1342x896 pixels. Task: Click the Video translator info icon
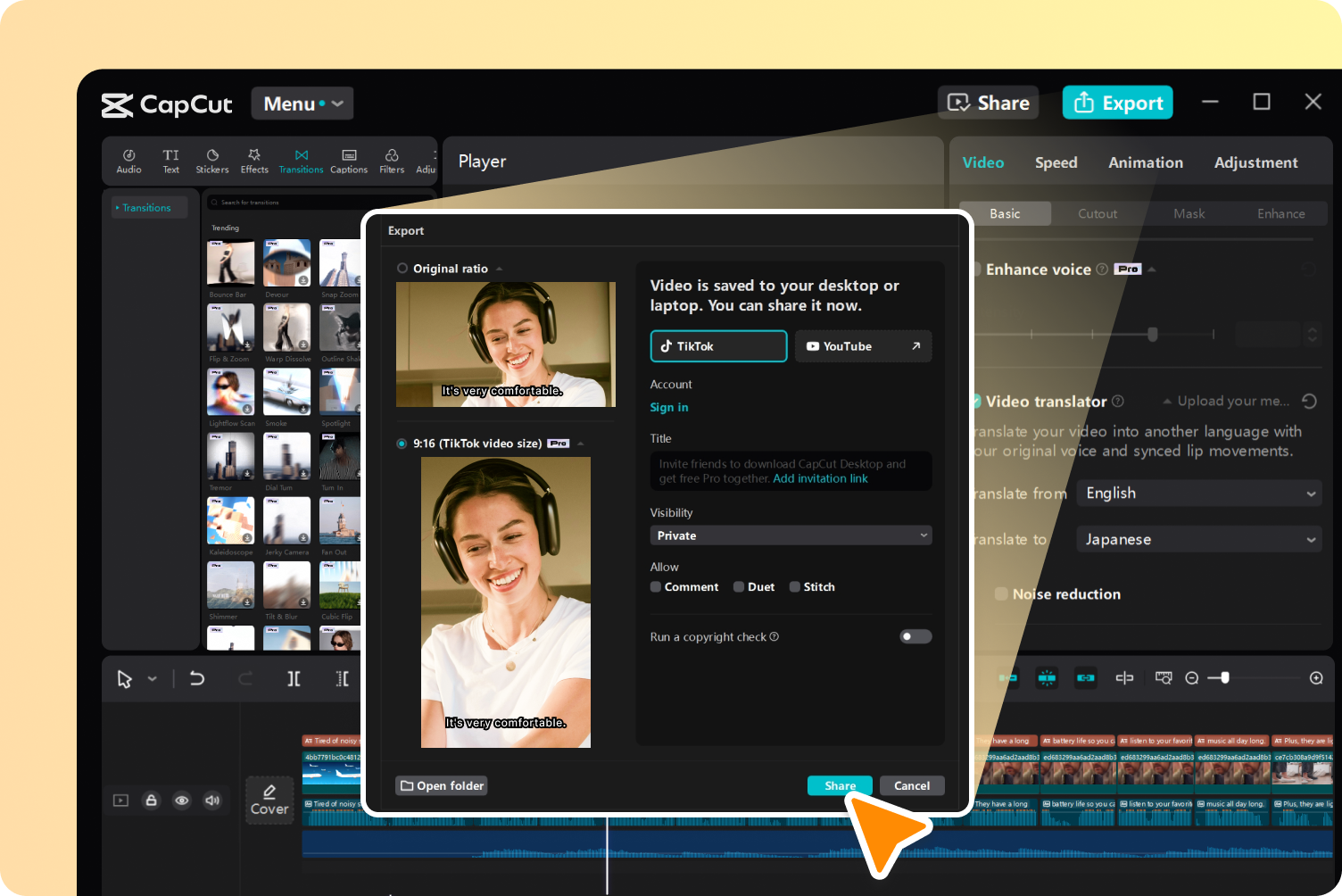coord(1118,402)
